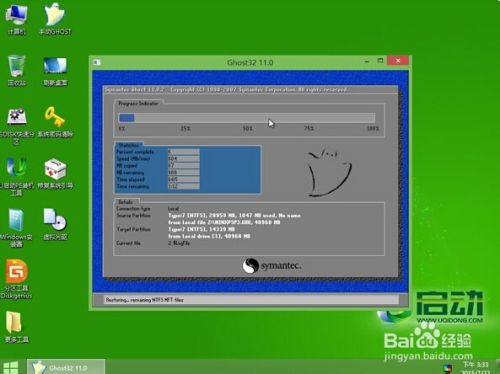Screen dimensions: 500x374
Task: Open the Windows Start button
Action: (11, 367)
